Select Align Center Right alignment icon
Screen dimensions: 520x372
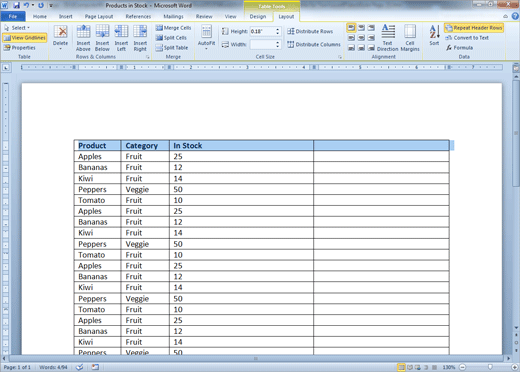(371, 38)
